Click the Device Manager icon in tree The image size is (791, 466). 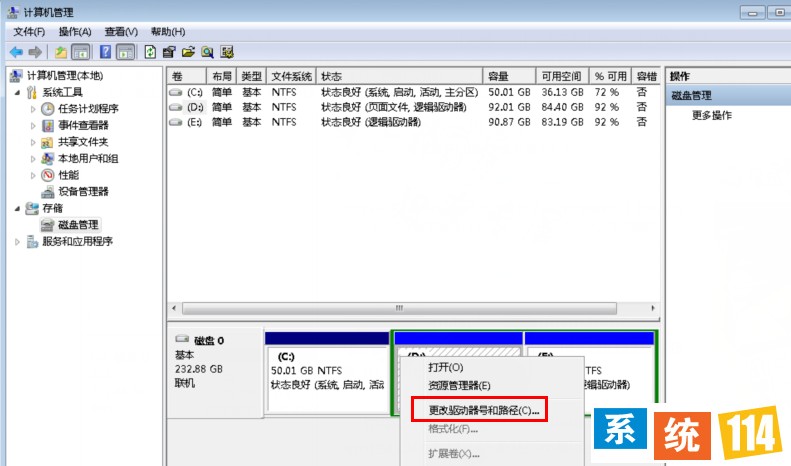coord(47,192)
